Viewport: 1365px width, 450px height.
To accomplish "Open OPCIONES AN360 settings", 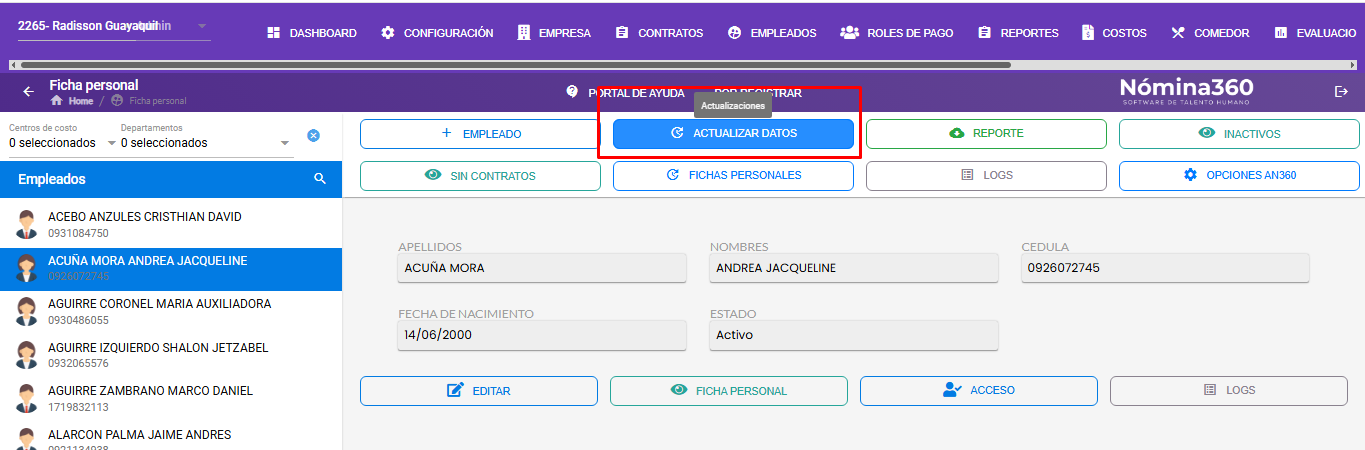I will 1239,176.
